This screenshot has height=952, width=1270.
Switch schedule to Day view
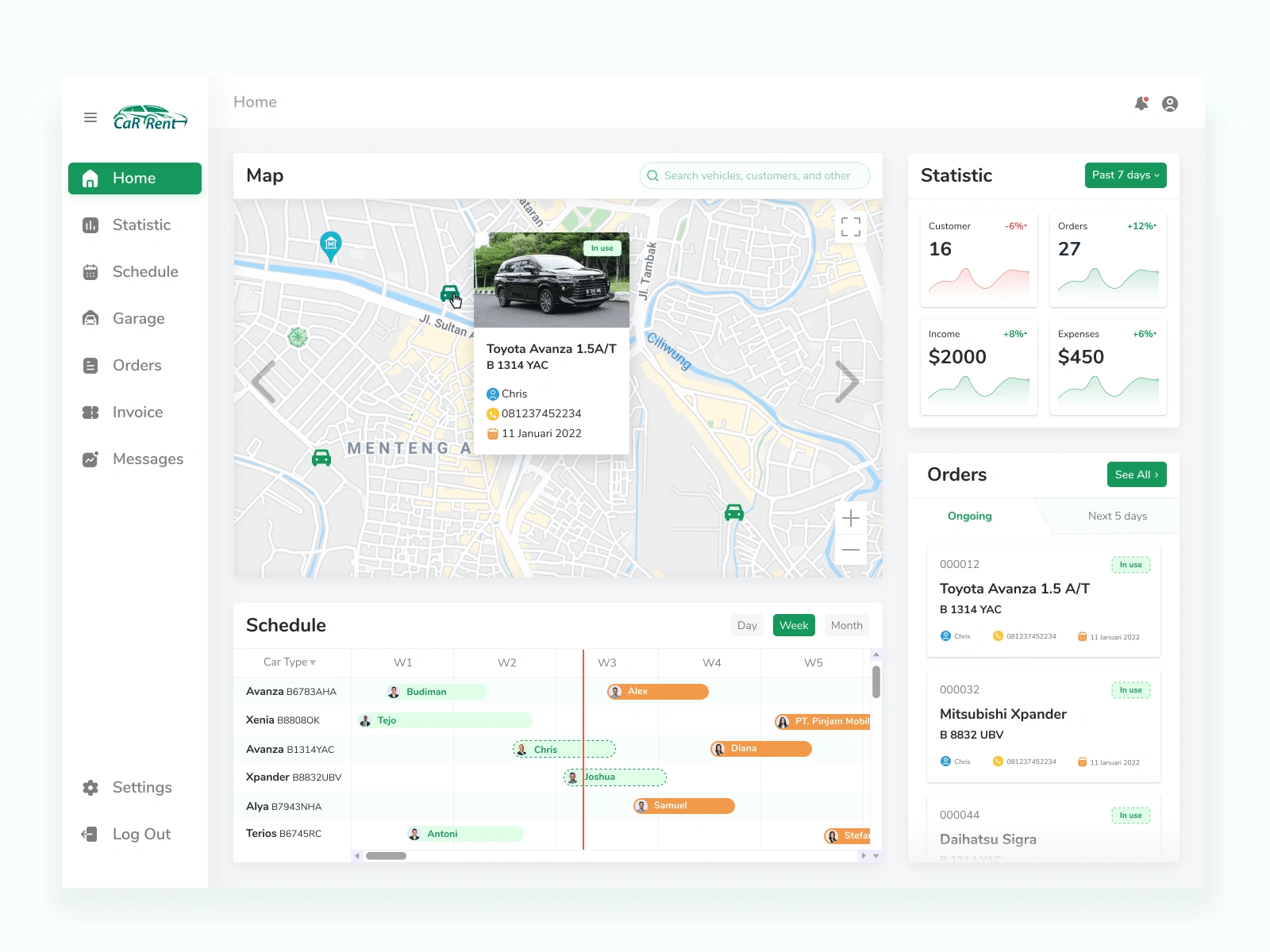pos(747,625)
